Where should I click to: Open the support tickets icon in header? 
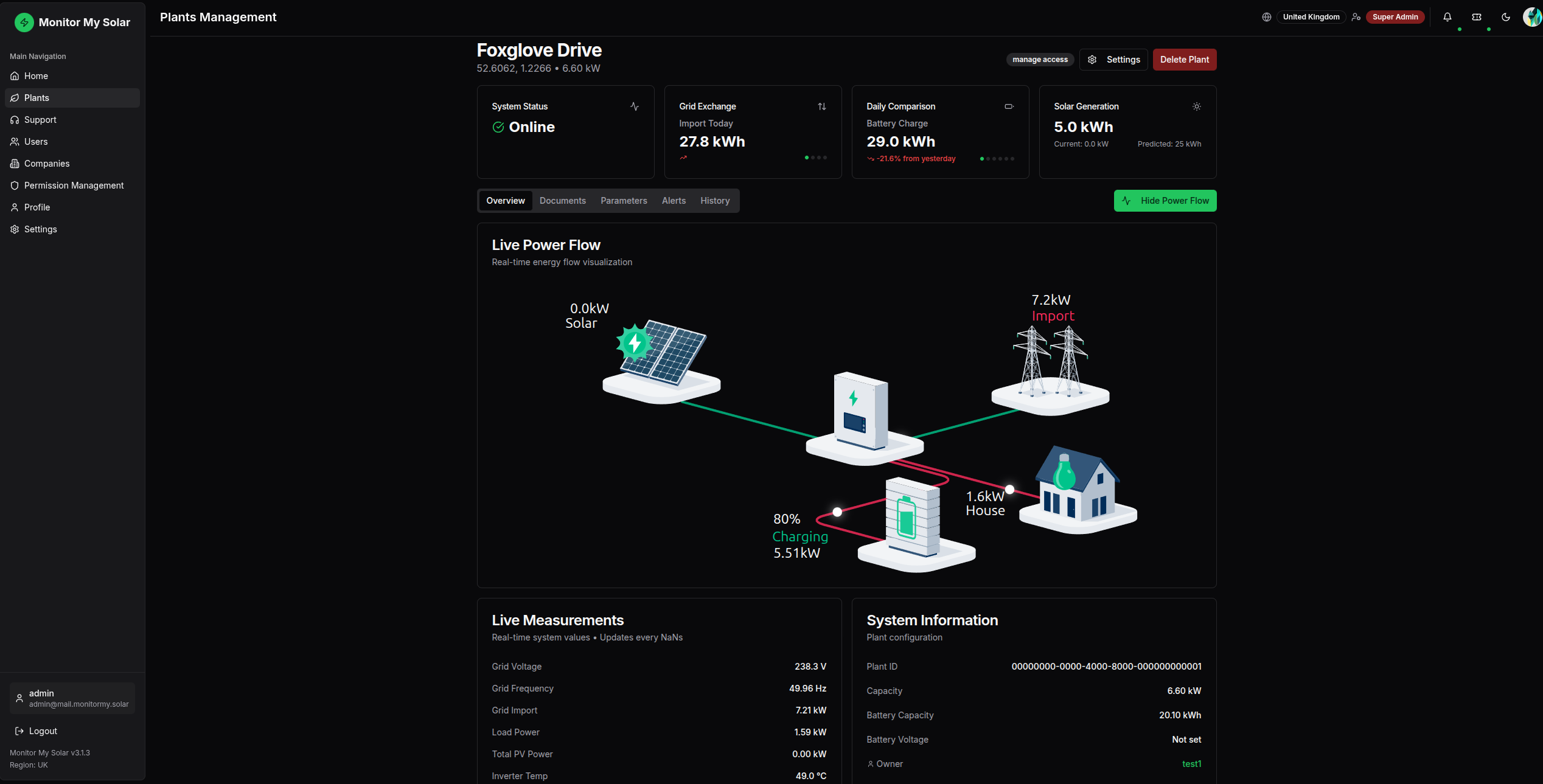pos(1477,17)
